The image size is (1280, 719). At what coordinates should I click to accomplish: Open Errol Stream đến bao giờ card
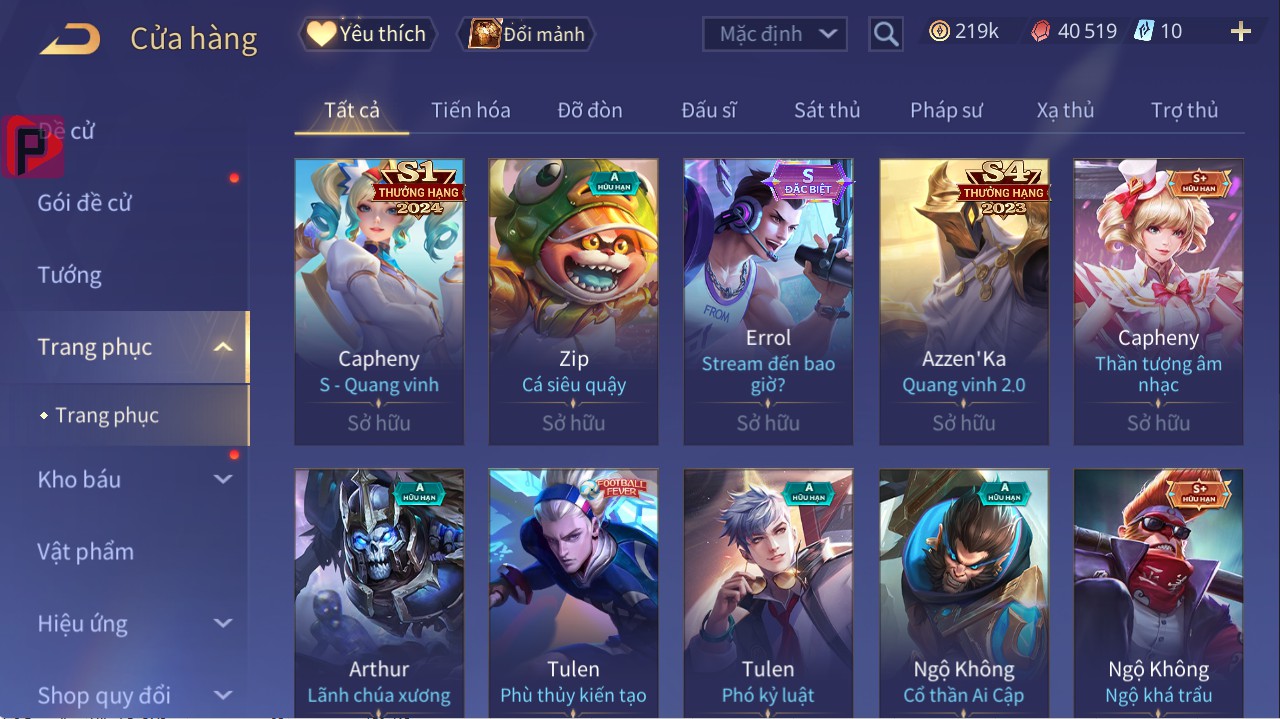point(768,301)
